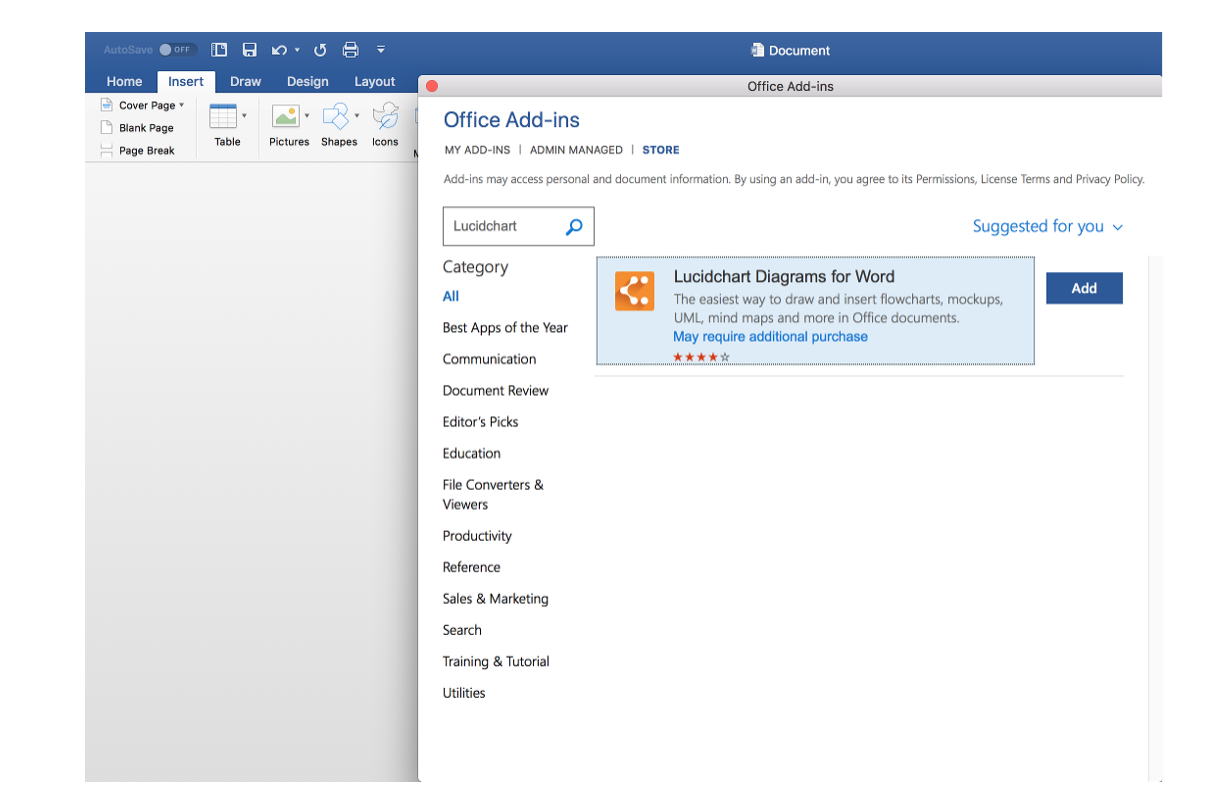
Task: Click the Redo circular arrow icon
Action: 320,50
